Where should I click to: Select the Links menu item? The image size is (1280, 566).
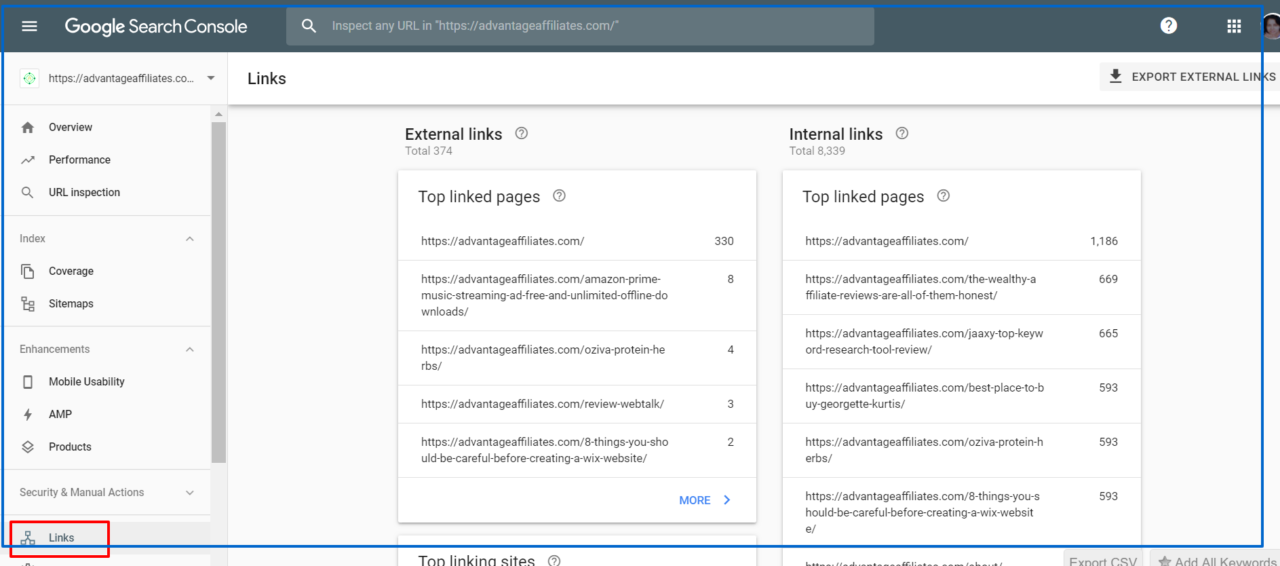click(x=105, y=538)
